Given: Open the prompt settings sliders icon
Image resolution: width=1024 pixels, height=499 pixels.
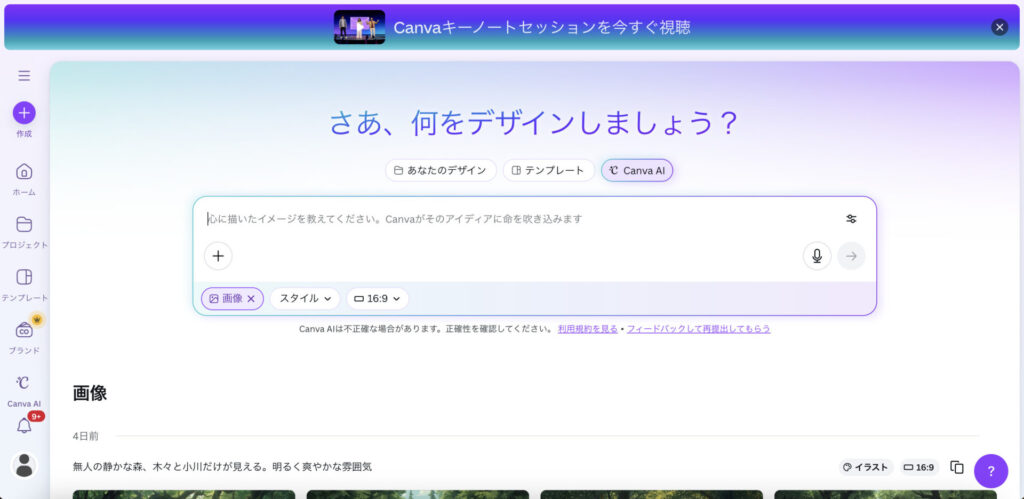Looking at the screenshot, I should coord(851,219).
